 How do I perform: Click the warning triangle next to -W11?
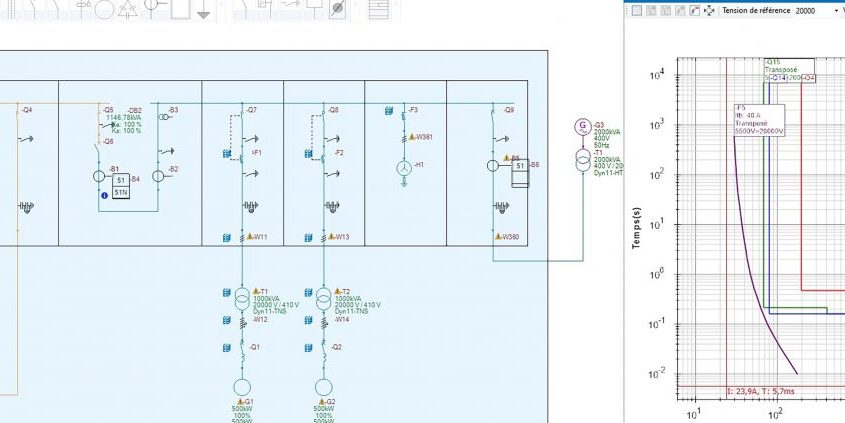coord(250,236)
